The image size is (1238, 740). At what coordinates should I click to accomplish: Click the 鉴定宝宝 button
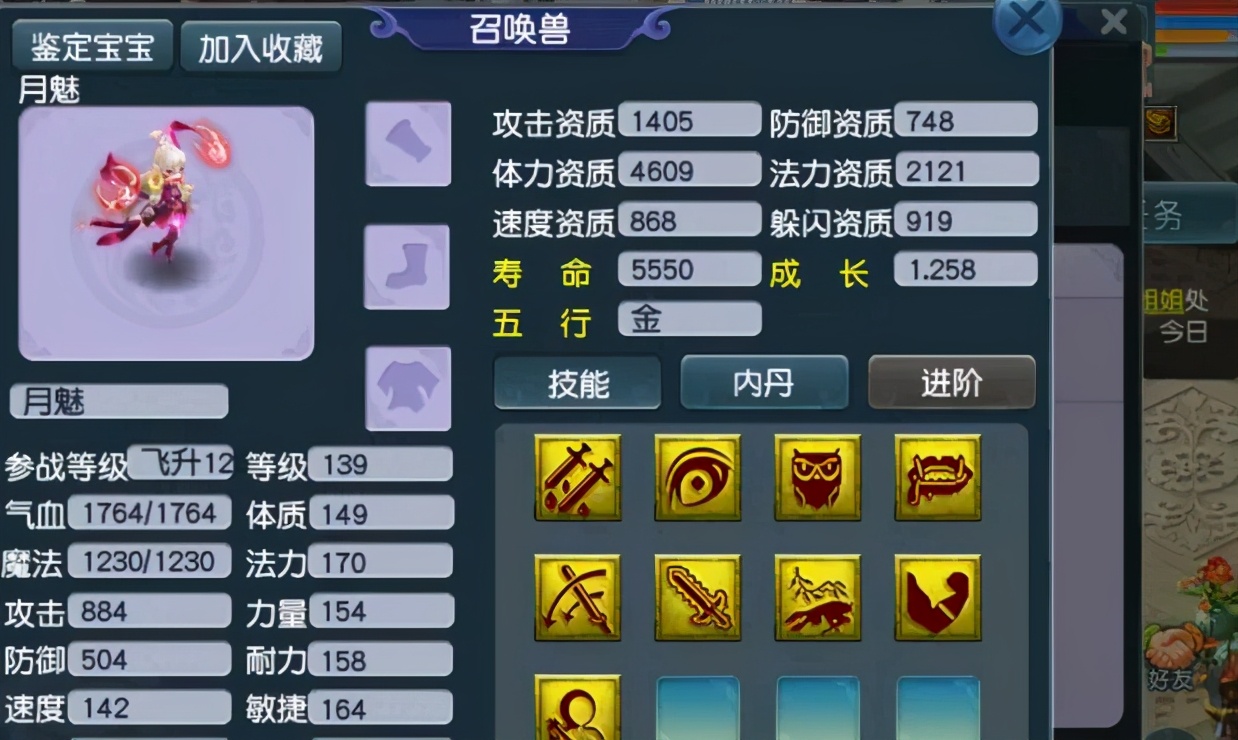point(92,47)
